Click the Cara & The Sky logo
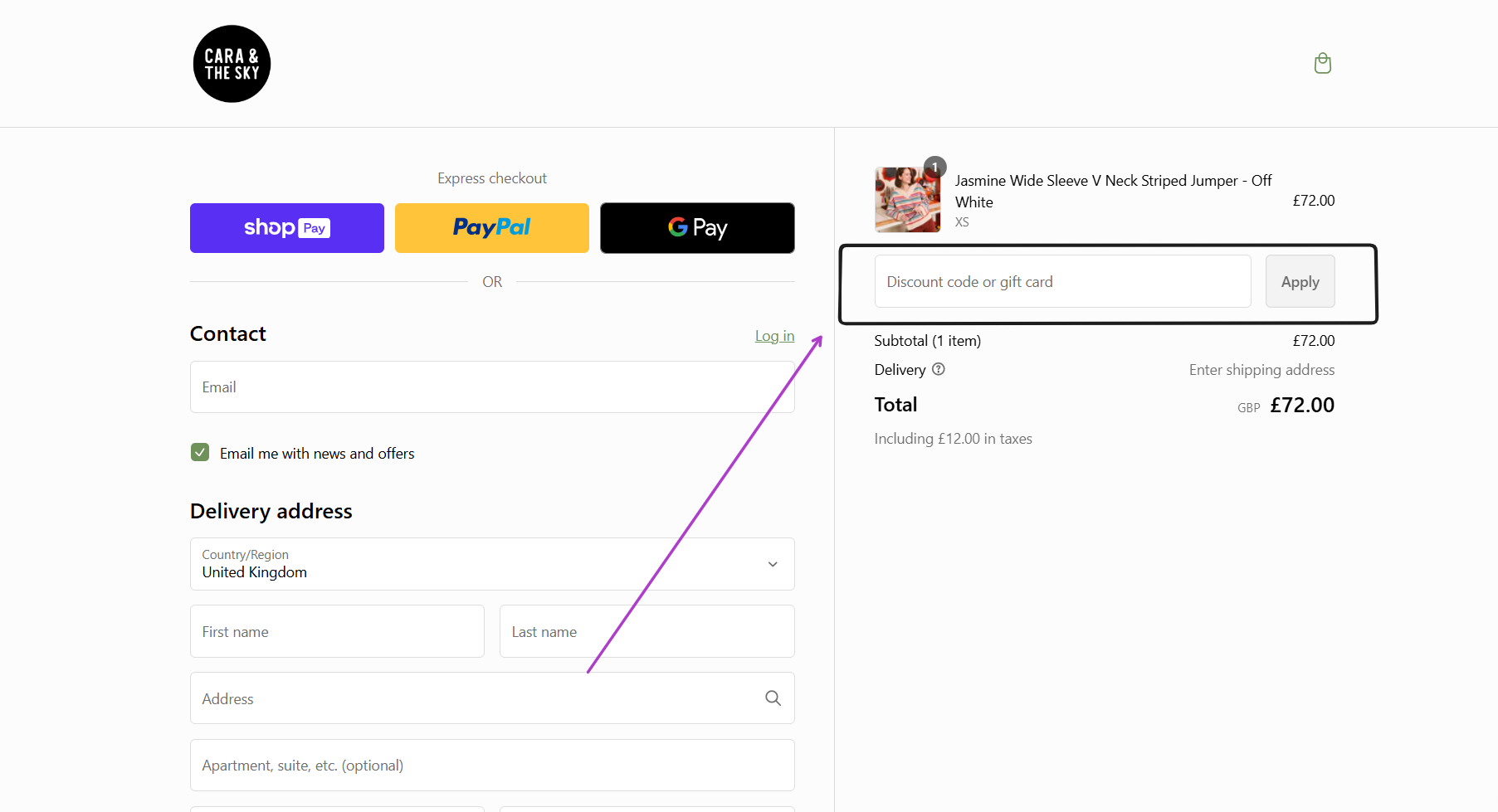 232,64
